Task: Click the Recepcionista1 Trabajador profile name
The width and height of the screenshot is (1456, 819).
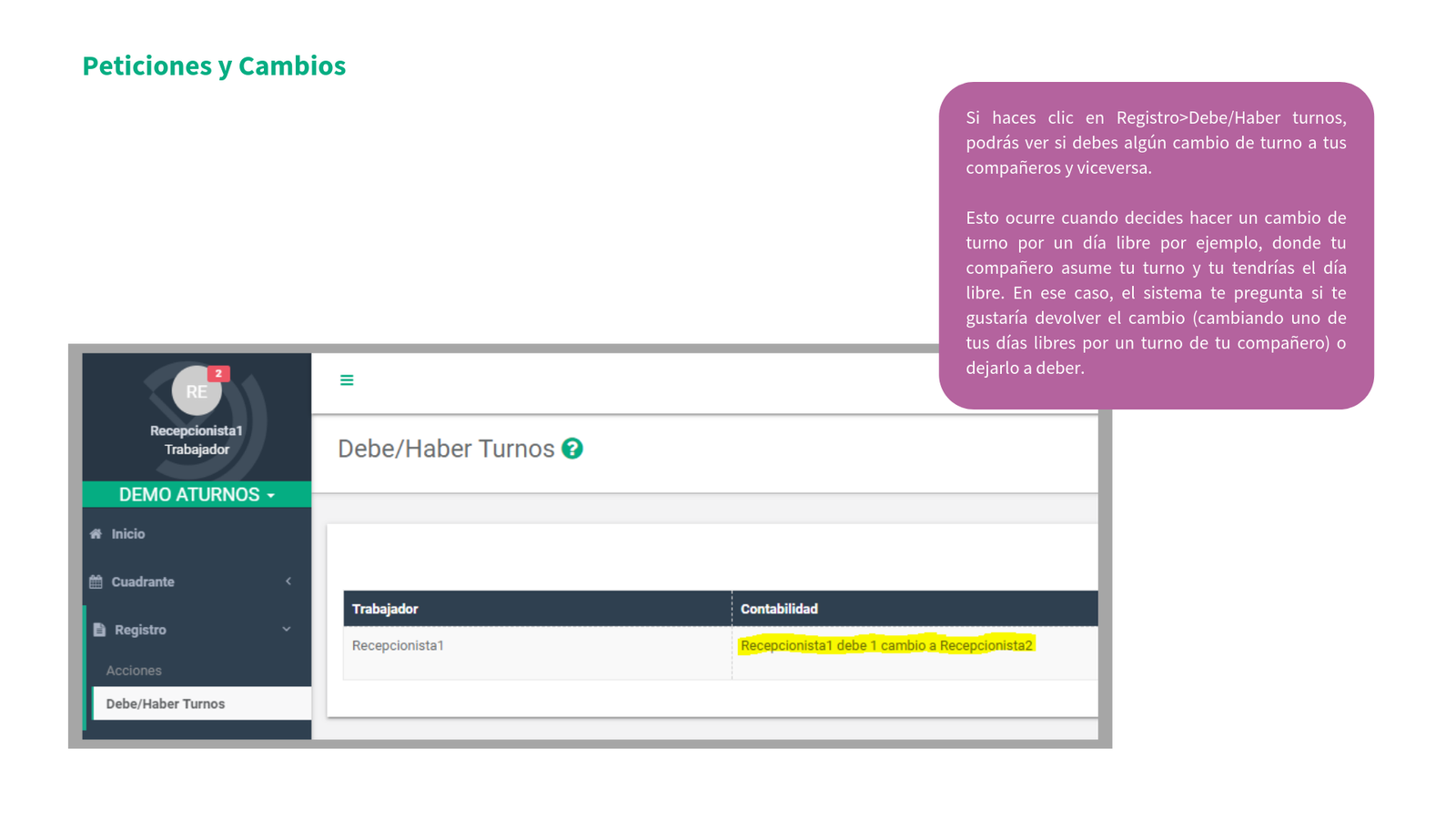Action: (197, 440)
